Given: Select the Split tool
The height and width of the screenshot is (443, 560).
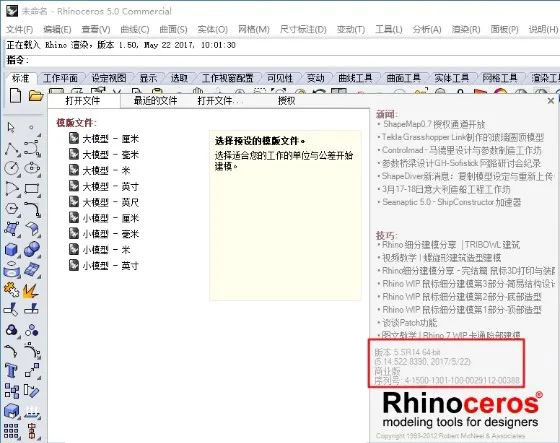Looking at the screenshot, I should click(31, 309).
